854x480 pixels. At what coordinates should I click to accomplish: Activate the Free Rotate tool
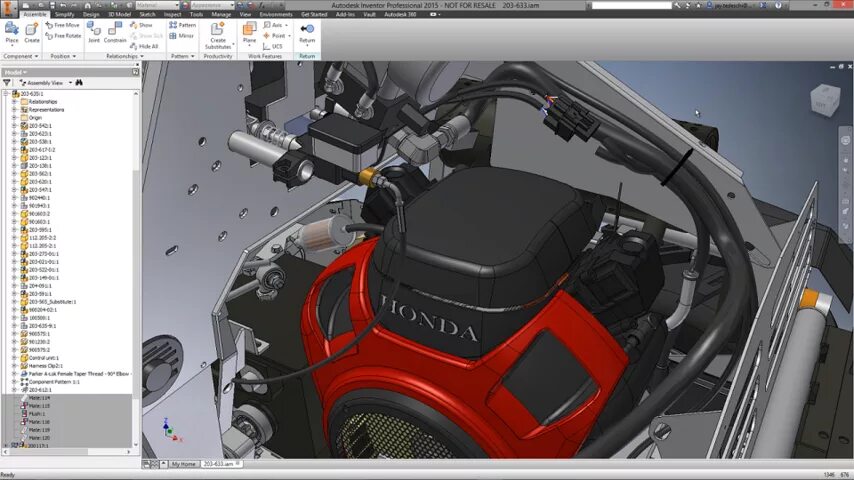[x=63, y=36]
